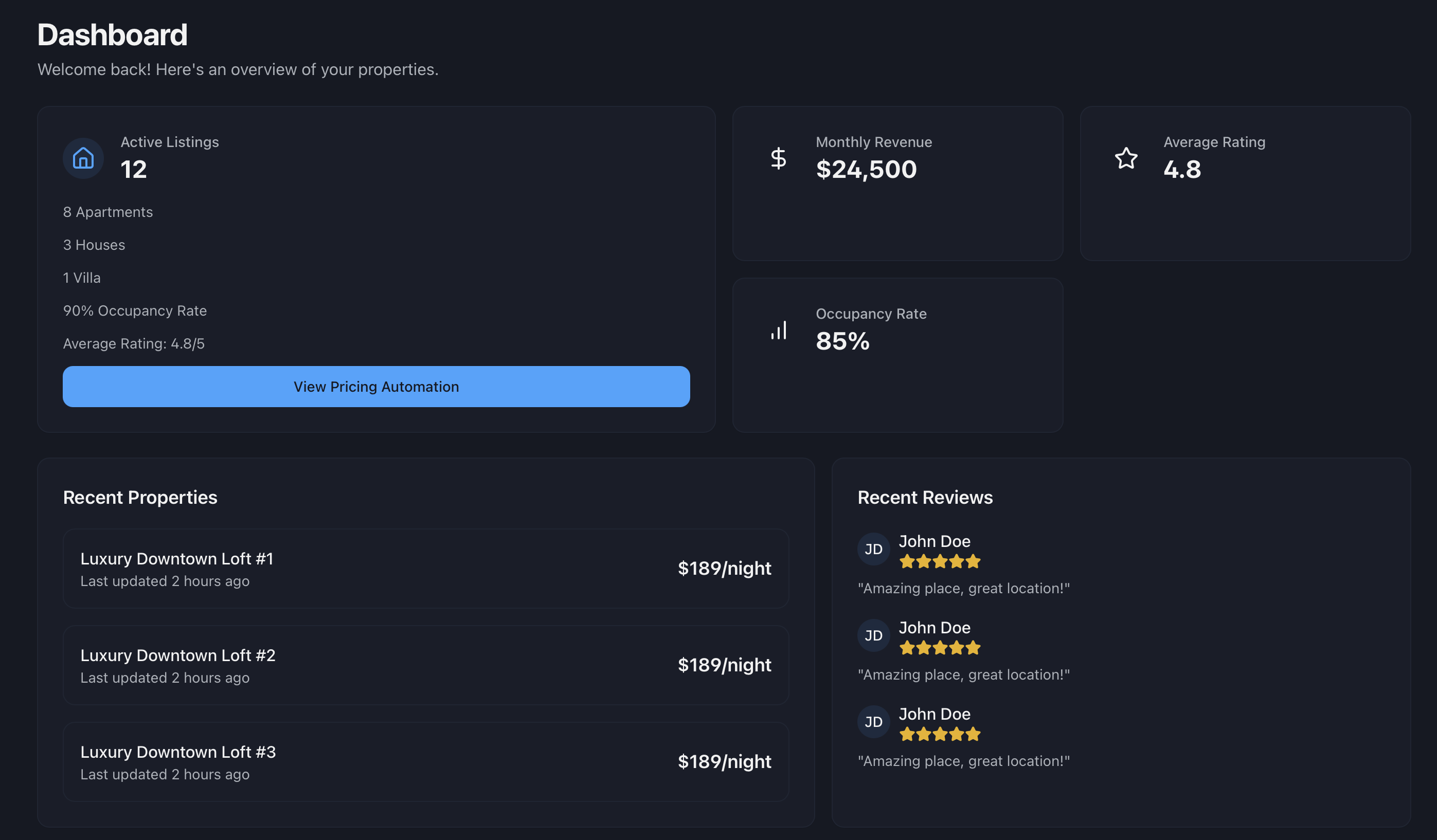This screenshot has height=840, width=1437.
Task: Click the Recent Reviews heading
Action: [x=924, y=498]
